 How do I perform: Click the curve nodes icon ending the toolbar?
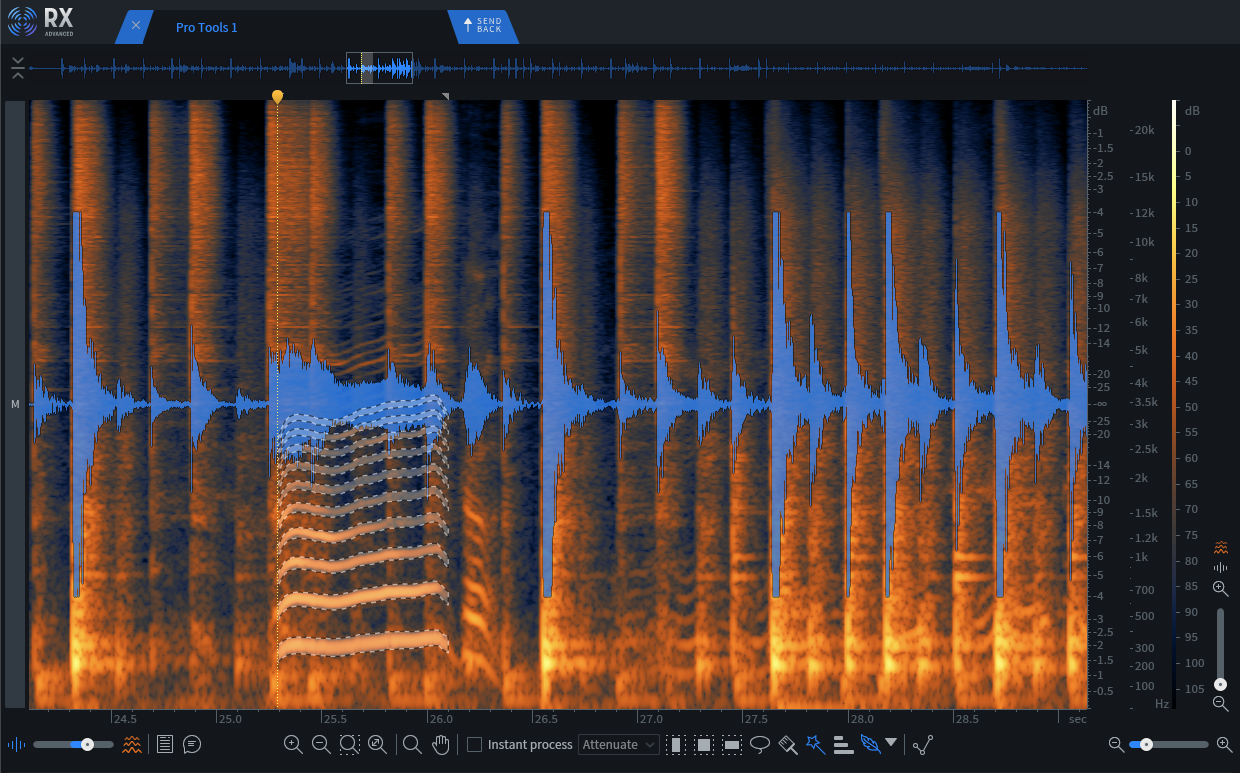point(923,744)
